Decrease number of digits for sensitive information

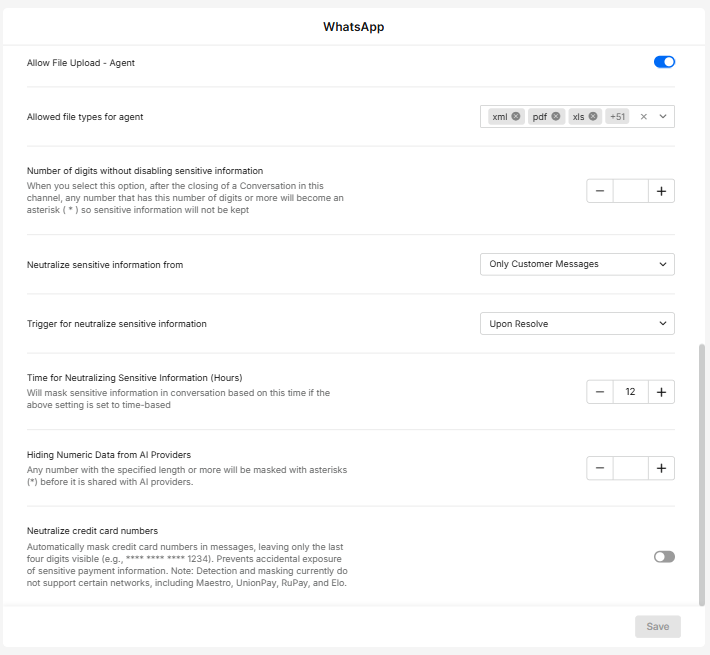[x=600, y=191]
